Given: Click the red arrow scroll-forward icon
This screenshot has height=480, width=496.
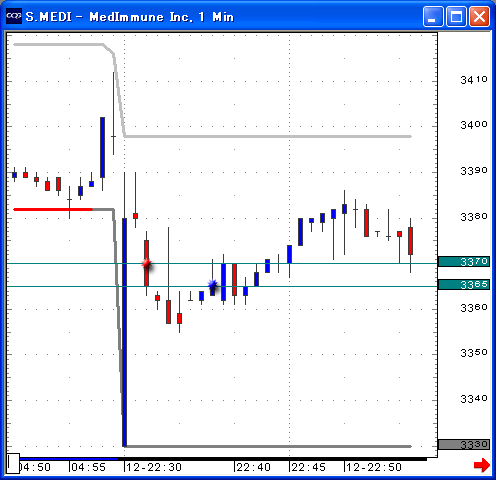Looking at the screenshot, I should tap(482, 465).
